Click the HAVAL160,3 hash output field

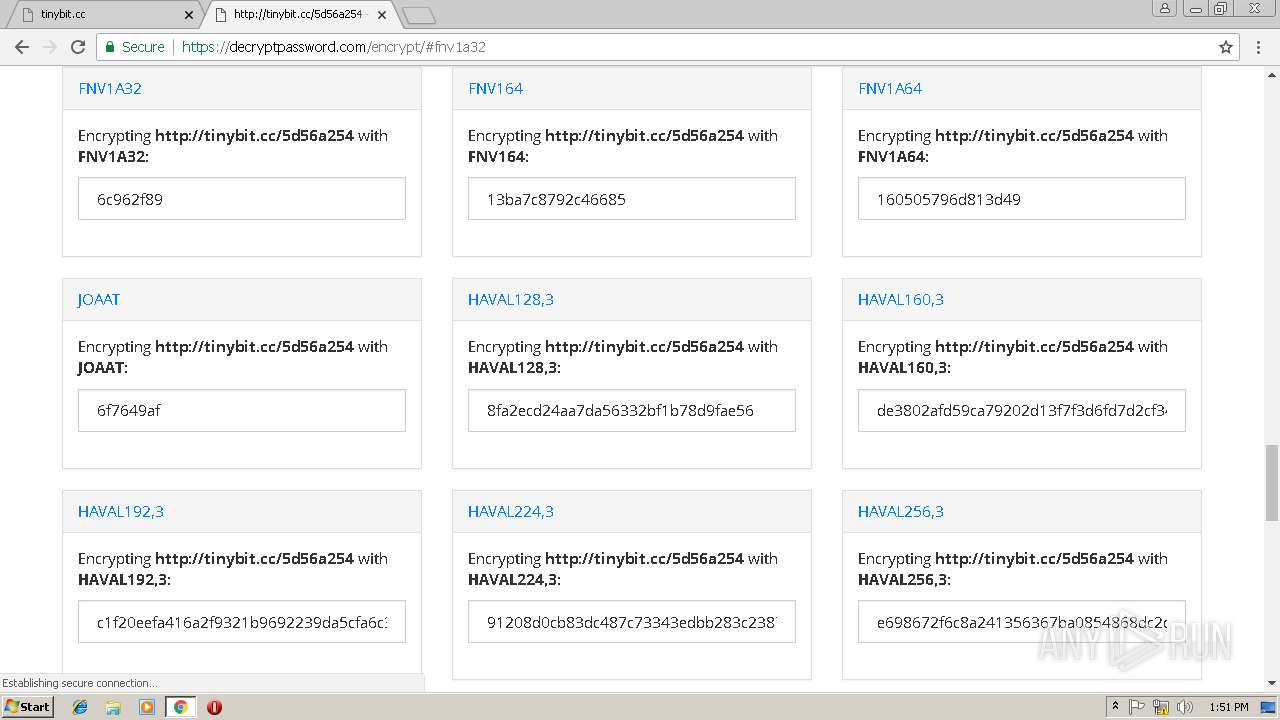1022,410
